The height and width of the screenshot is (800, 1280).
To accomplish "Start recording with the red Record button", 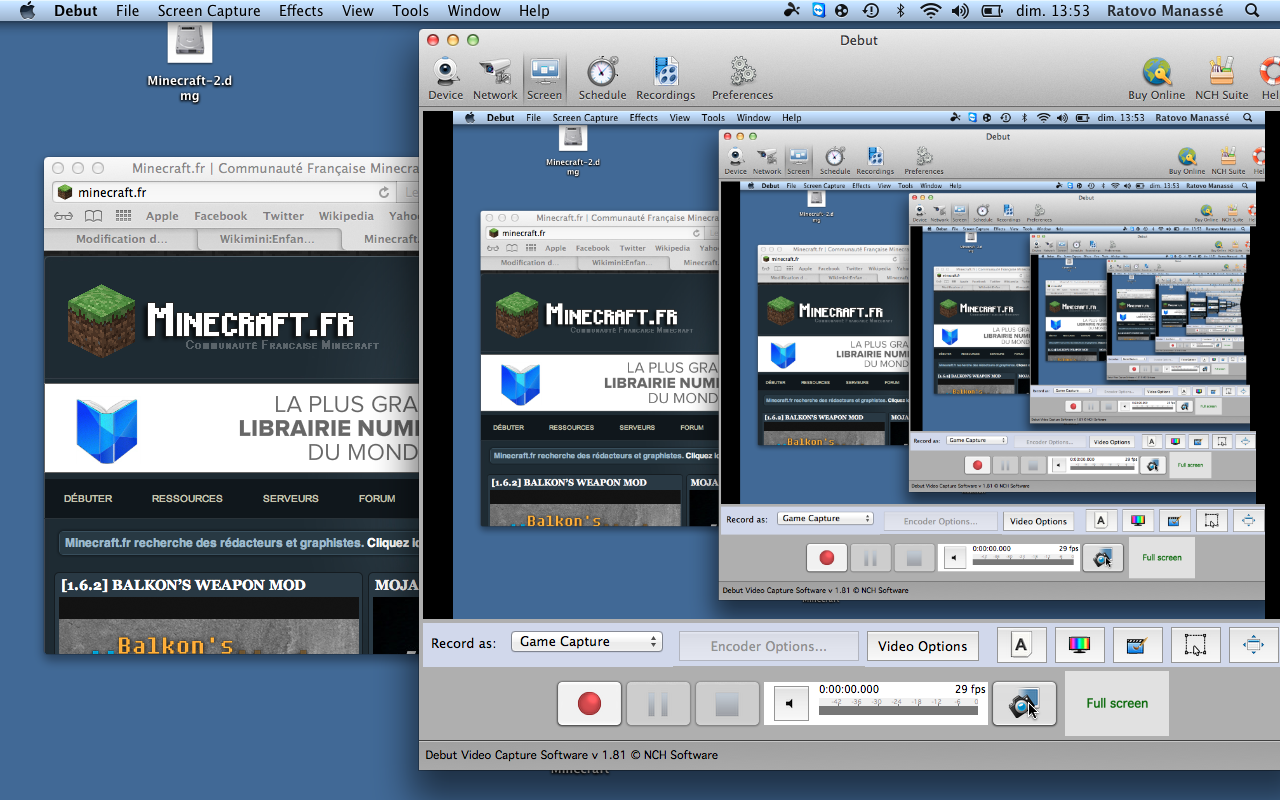I will (589, 704).
